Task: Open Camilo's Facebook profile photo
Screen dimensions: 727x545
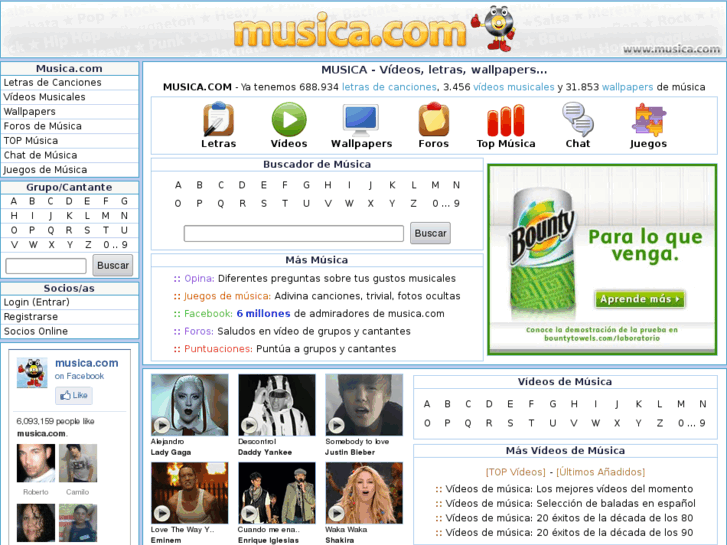Action: [78, 463]
